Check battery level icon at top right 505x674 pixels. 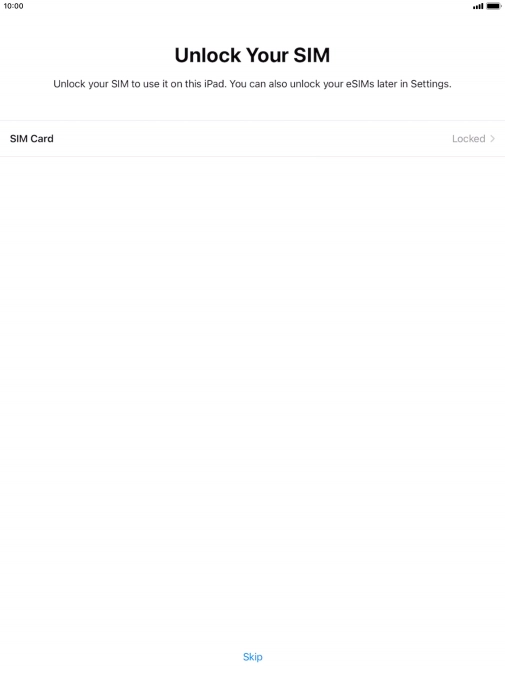click(x=494, y=6)
